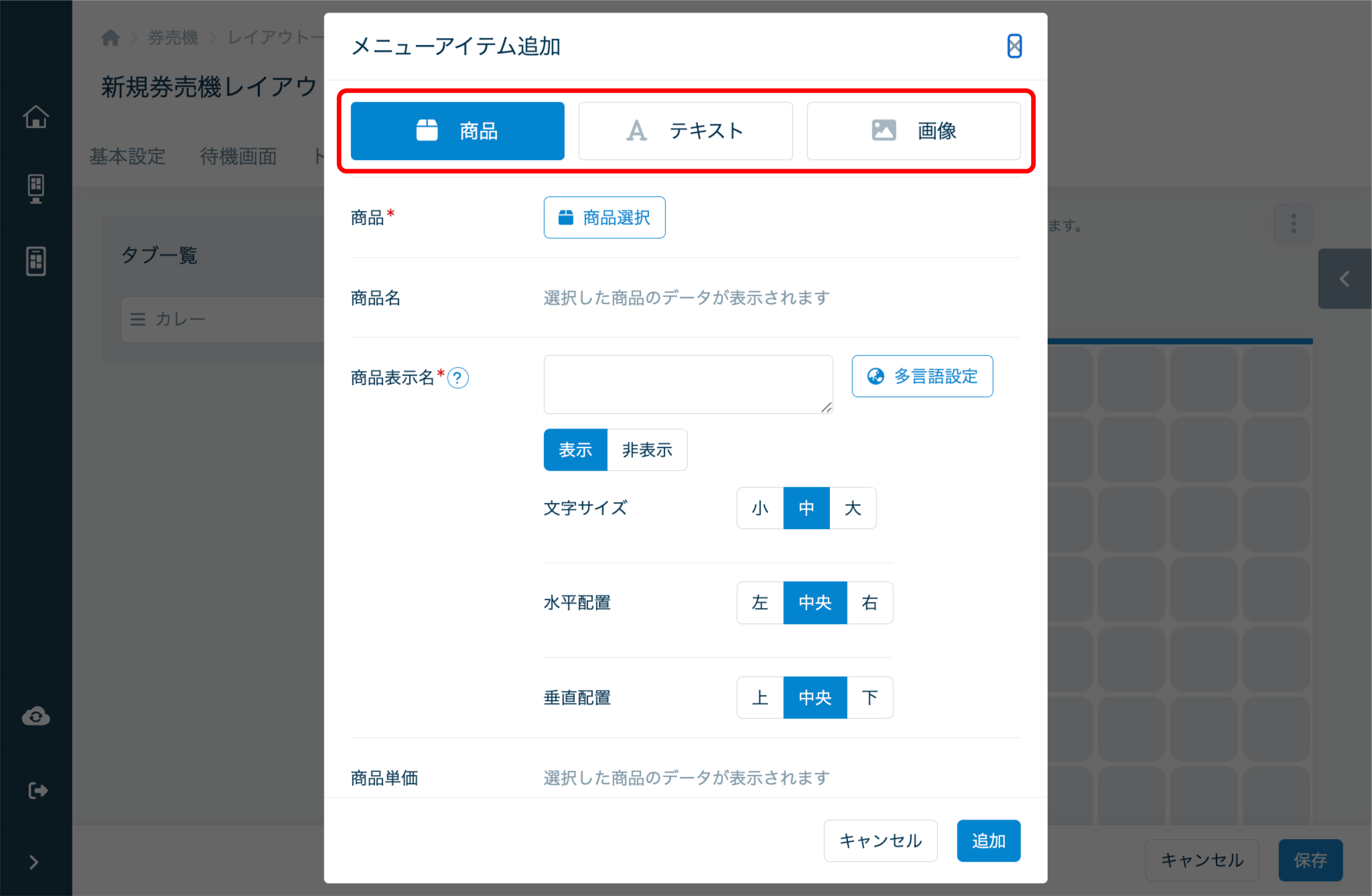
Task: Click the 商品選択 button
Action: pyautogui.click(x=604, y=217)
